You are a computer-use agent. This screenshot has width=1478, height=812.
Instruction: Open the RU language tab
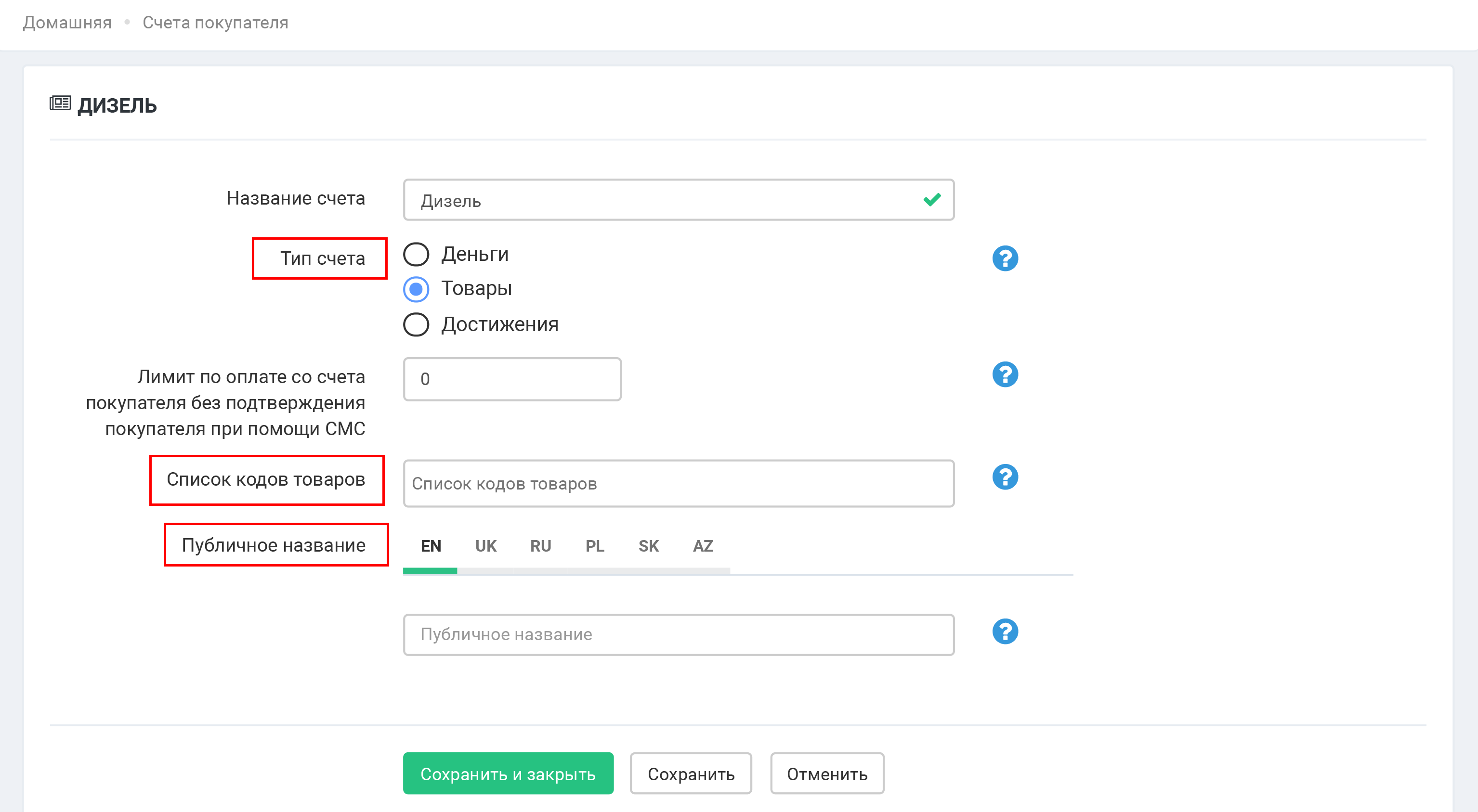point(540,546)
